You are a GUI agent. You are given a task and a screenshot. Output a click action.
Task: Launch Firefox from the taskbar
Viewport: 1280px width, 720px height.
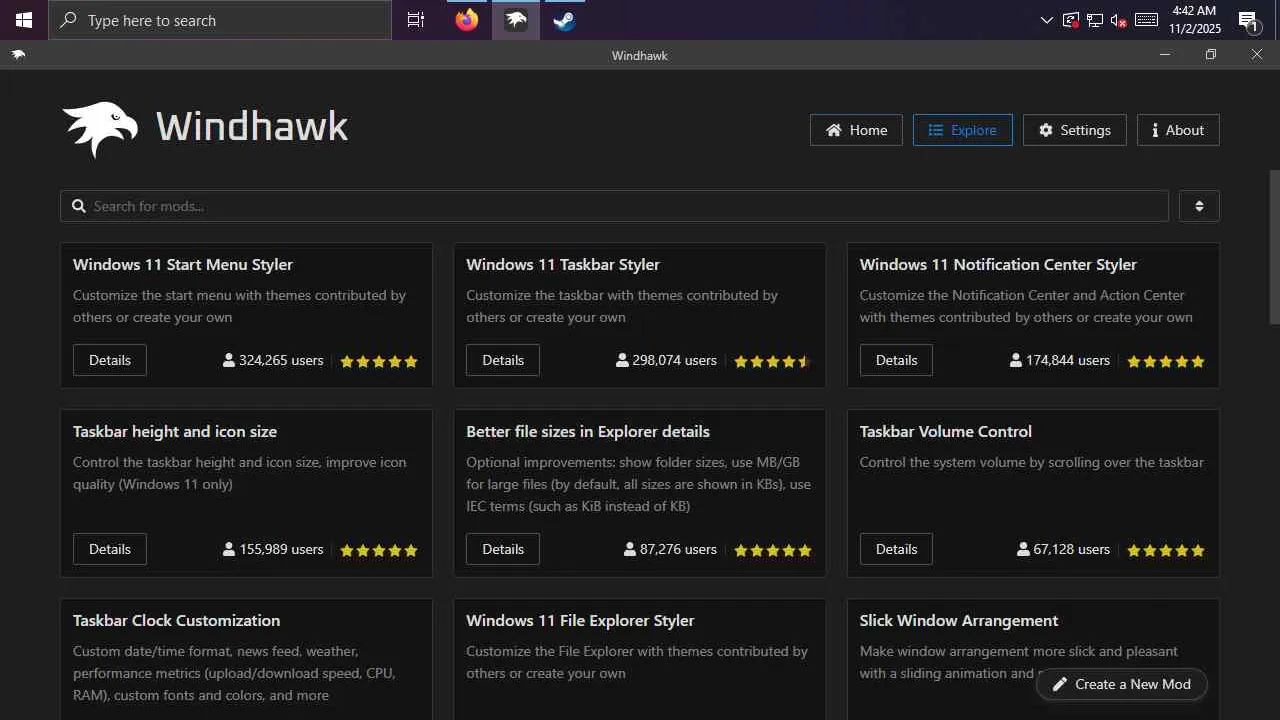click(467, 20)
